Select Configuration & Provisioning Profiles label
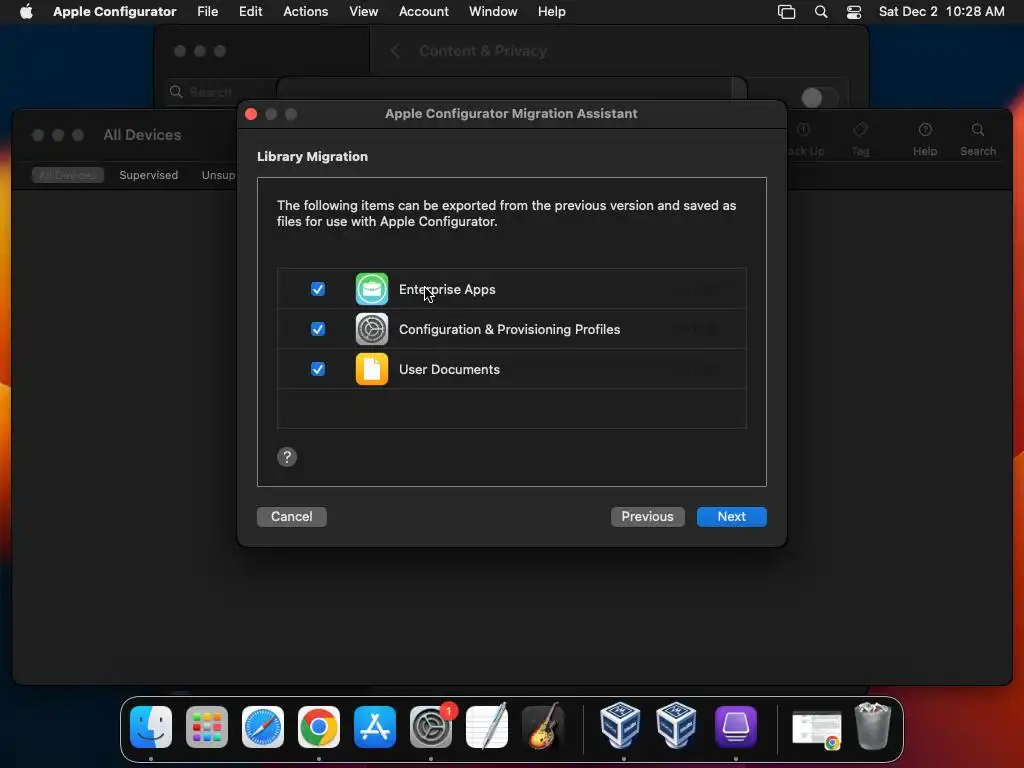This screenshot has height=768, width=1024. pyautogui.click(x=509, y=329)
